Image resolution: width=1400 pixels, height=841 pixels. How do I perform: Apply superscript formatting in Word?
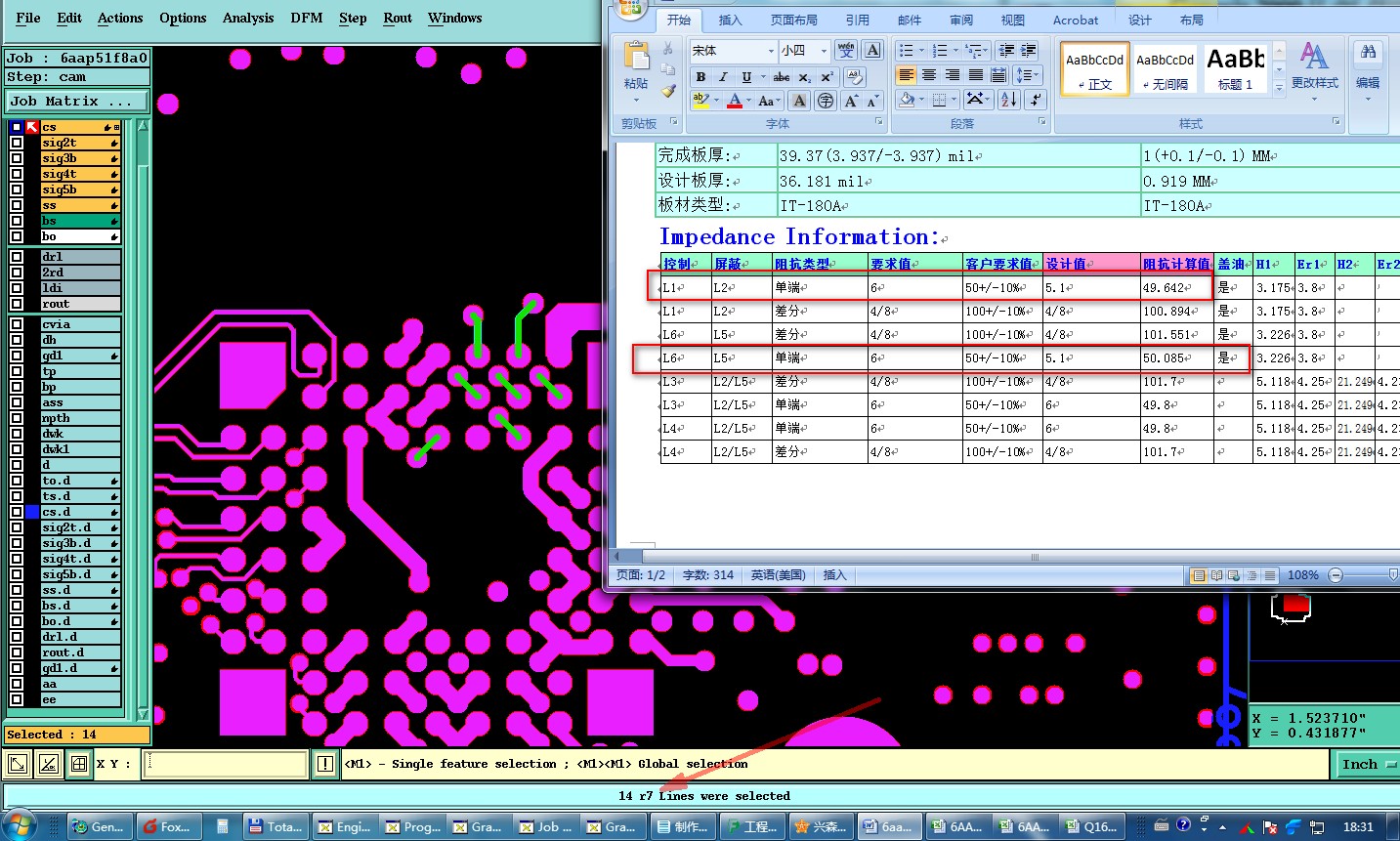click(x=827, y=77)
